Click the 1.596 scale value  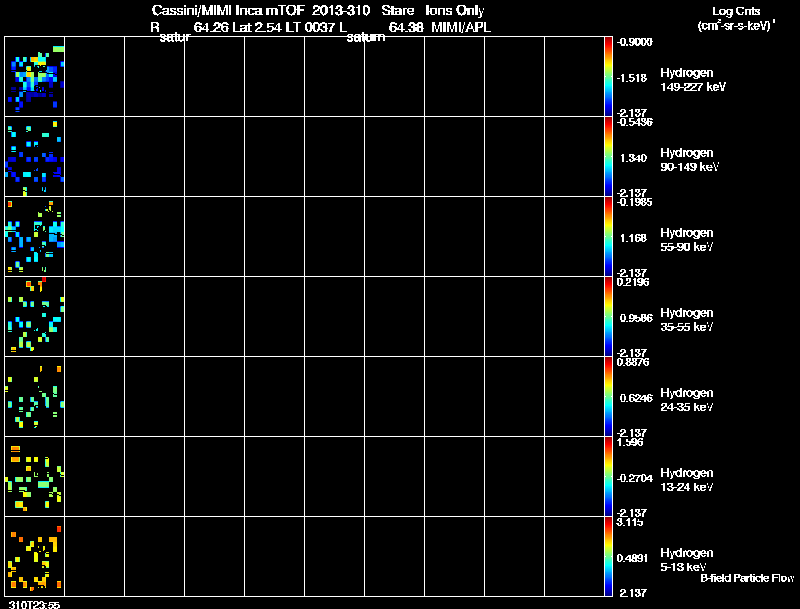tap(630, 442)
